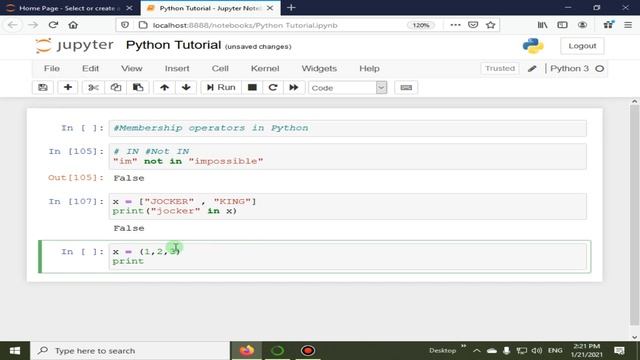
Task: Open the page actions three-dots menu
Action: coord(455,25)
